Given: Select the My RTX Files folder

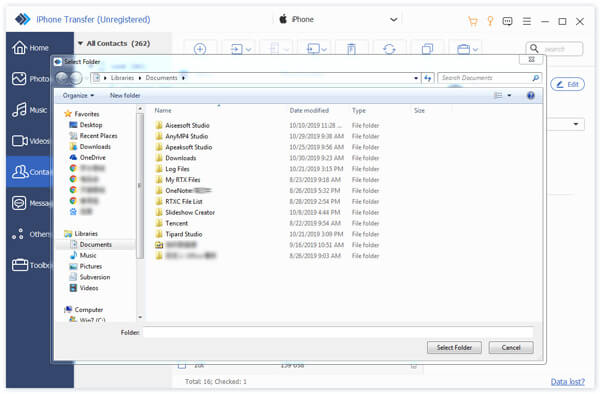Looking at the screenshot, I should click(183, 179).
